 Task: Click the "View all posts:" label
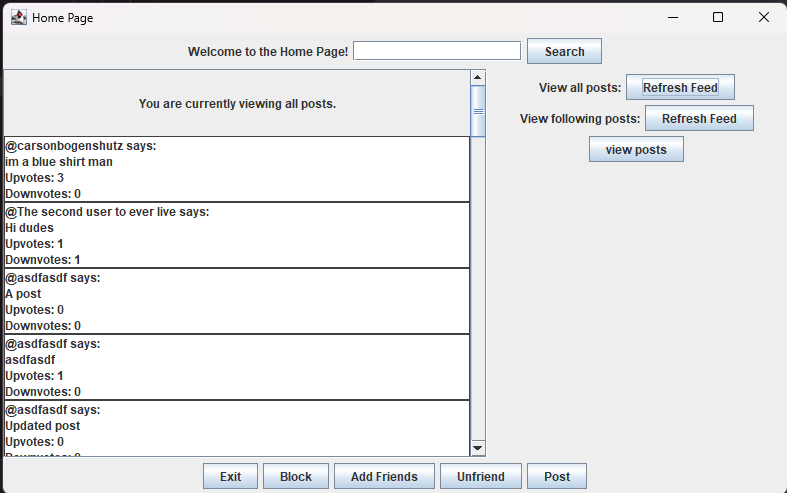pyautogui.click(x=580, y=88)
